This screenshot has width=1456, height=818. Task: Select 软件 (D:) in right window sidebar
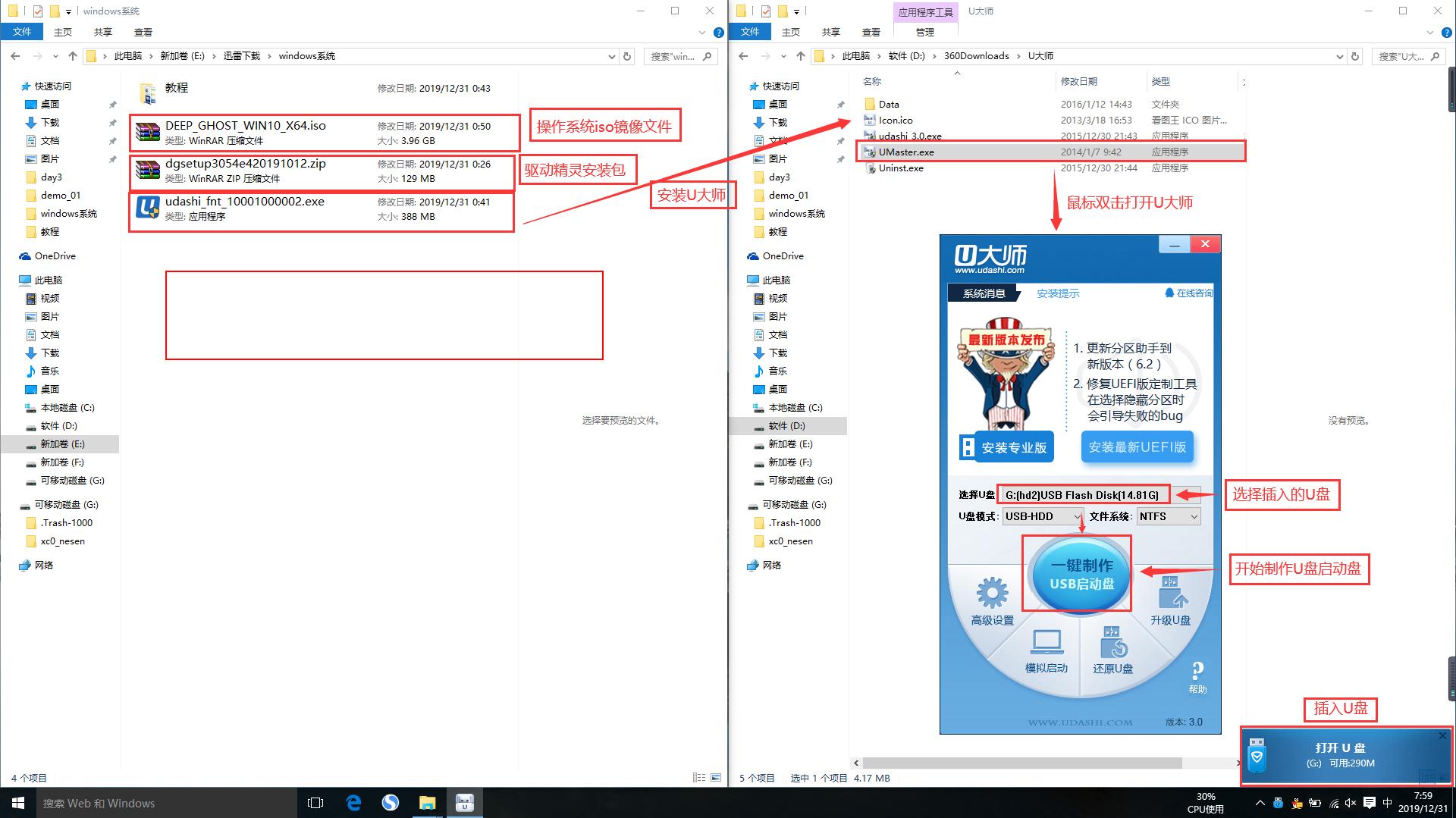[788, 426]
